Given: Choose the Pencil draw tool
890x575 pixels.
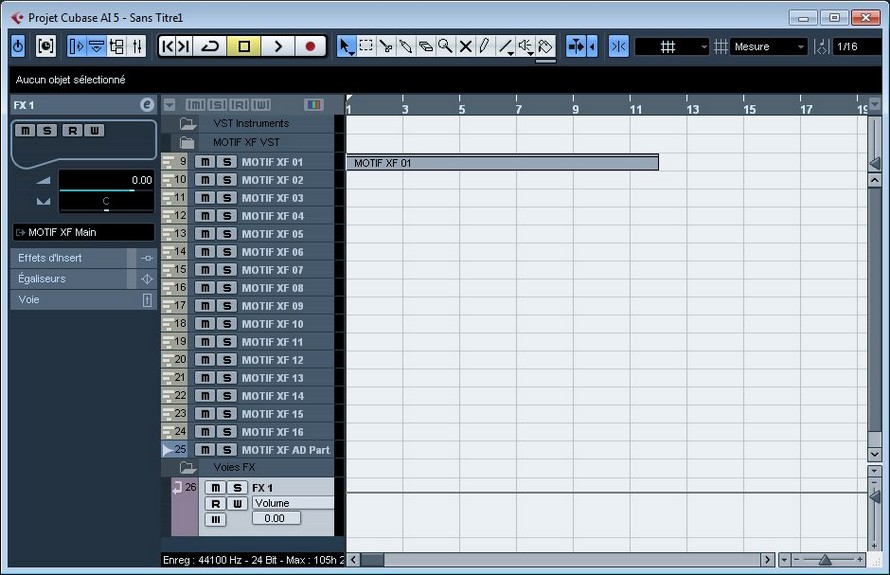Looking at the screenshot, I should click(484, 46).
